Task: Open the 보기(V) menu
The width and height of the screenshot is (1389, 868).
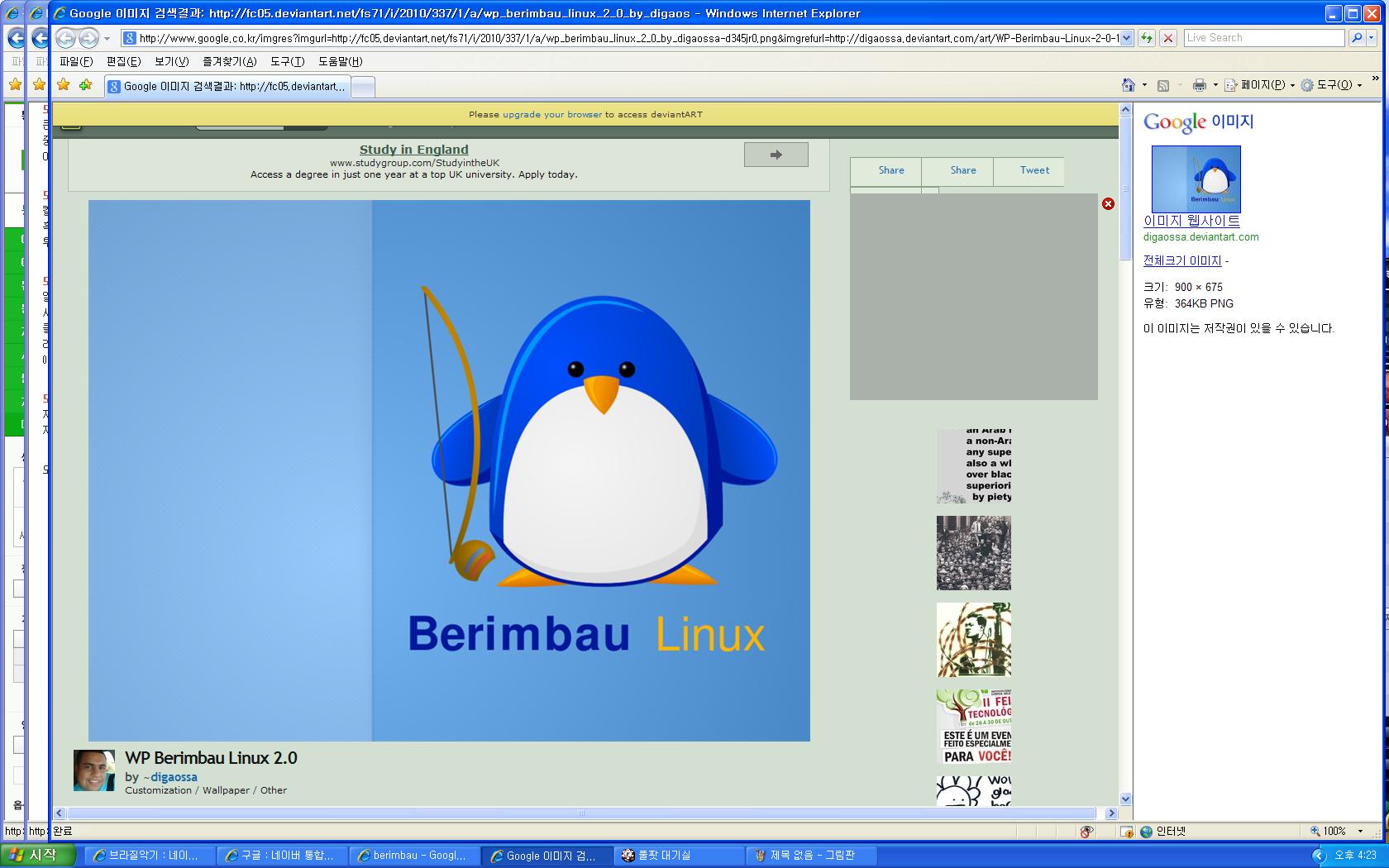Action: coord(171,61)
